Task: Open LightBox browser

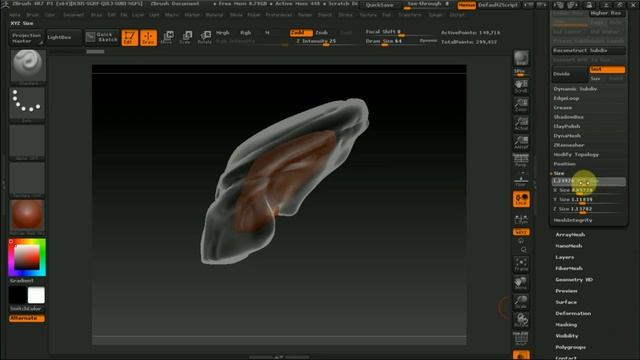Action: [64, 38]
